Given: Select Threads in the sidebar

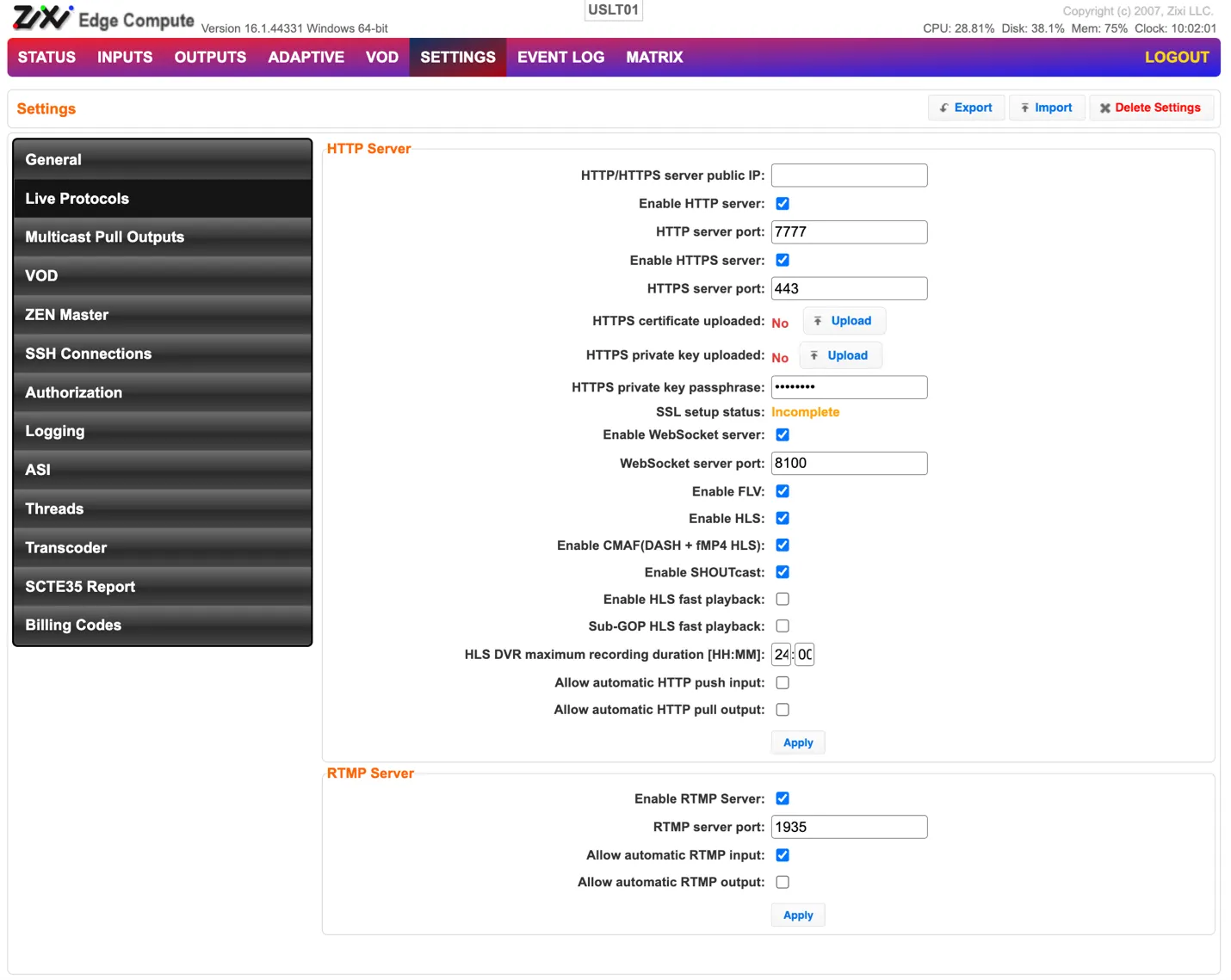Looking at the screenshot, I should coord(163,508).
